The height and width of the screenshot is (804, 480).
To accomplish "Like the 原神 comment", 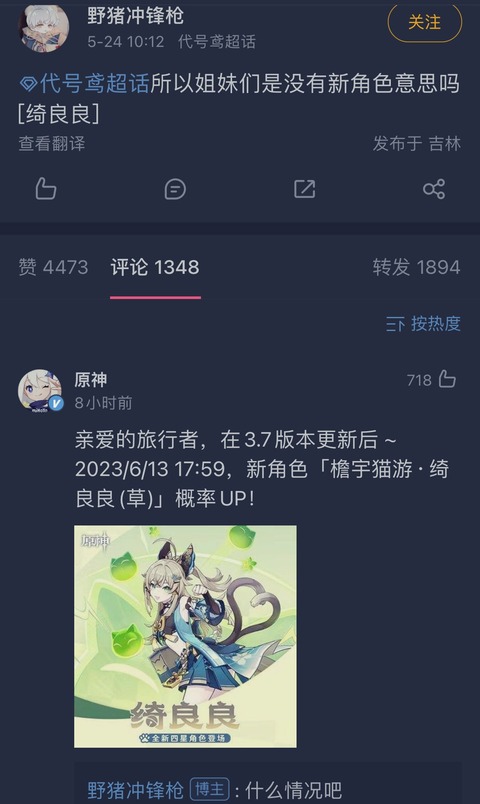I will [447, 379].
